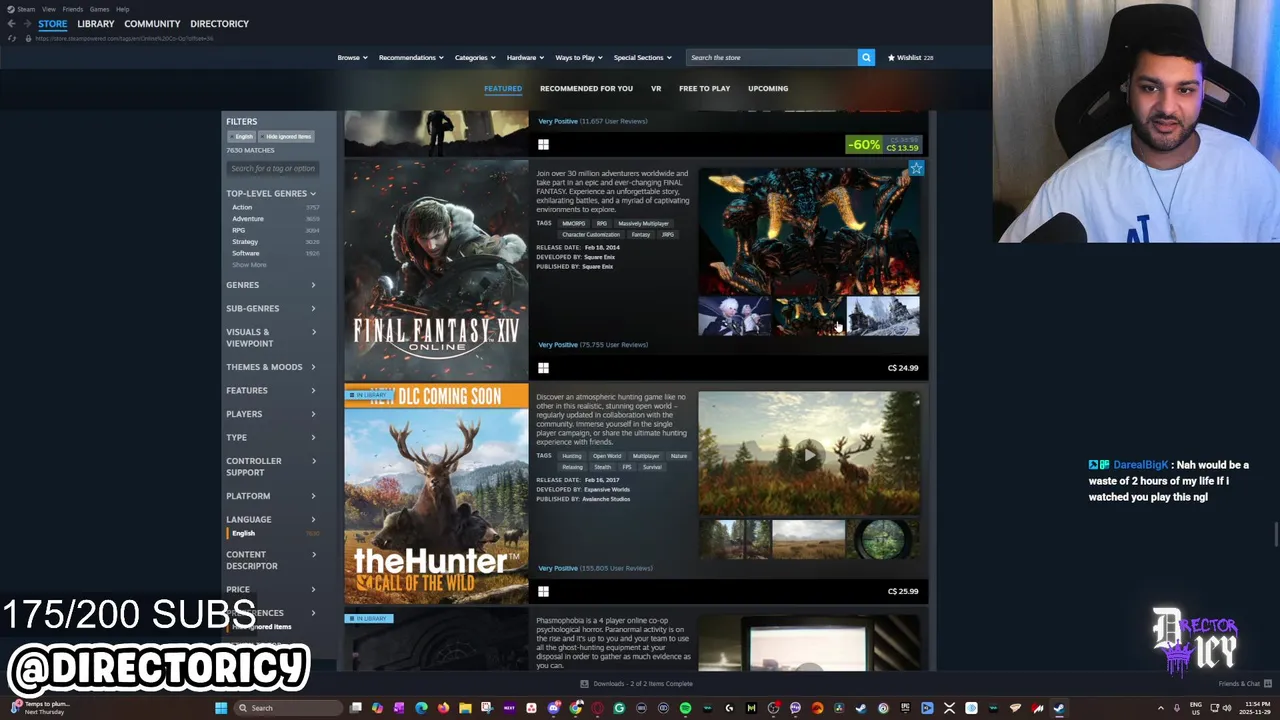Image resolution: width=1280 pixels, height=720 pixels.
Task: Go back with the left arrow beside STORE
Action: click(x=11, y=23)
